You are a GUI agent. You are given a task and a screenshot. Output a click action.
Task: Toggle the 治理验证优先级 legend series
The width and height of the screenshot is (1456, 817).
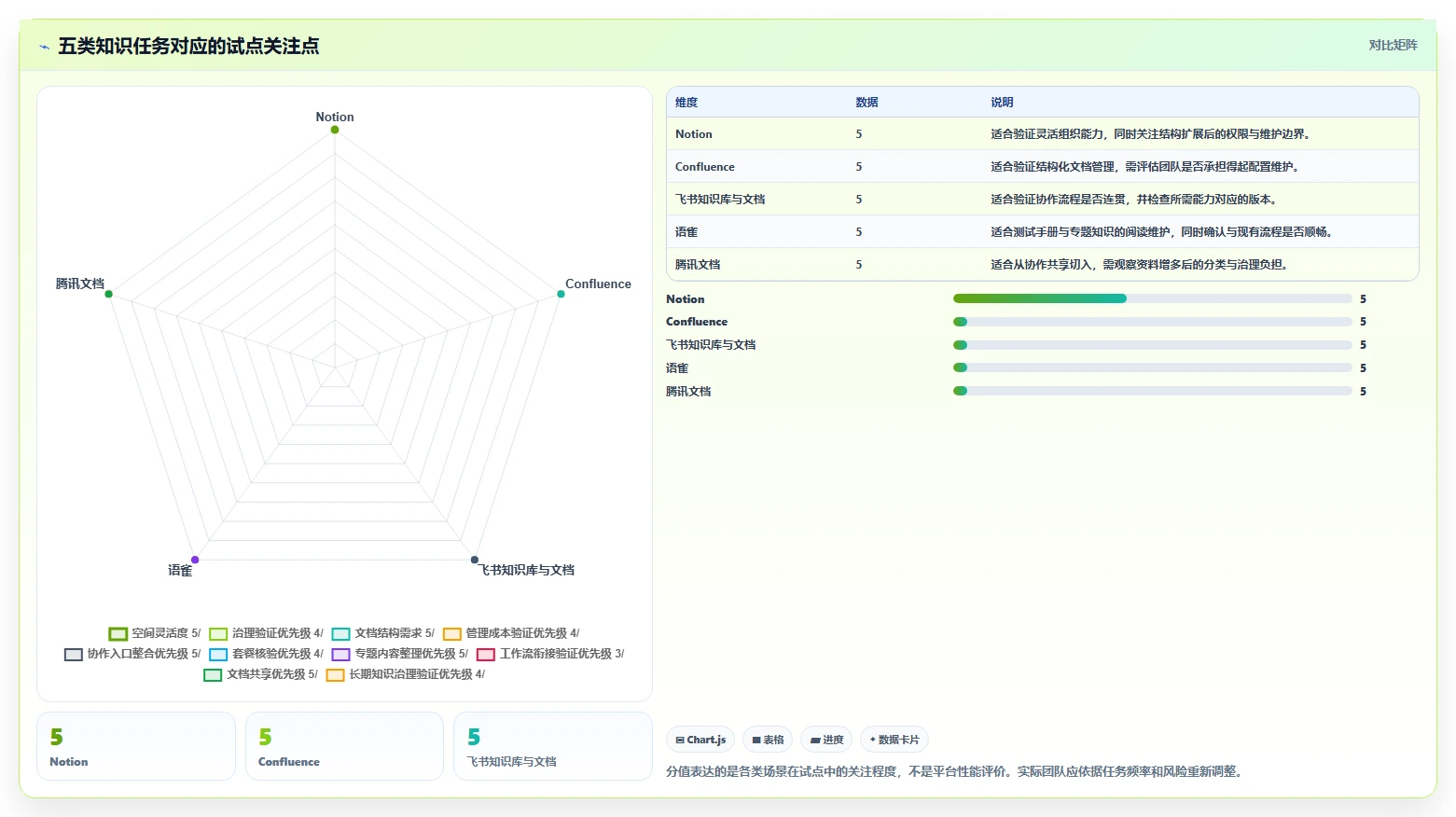[266, 633]
